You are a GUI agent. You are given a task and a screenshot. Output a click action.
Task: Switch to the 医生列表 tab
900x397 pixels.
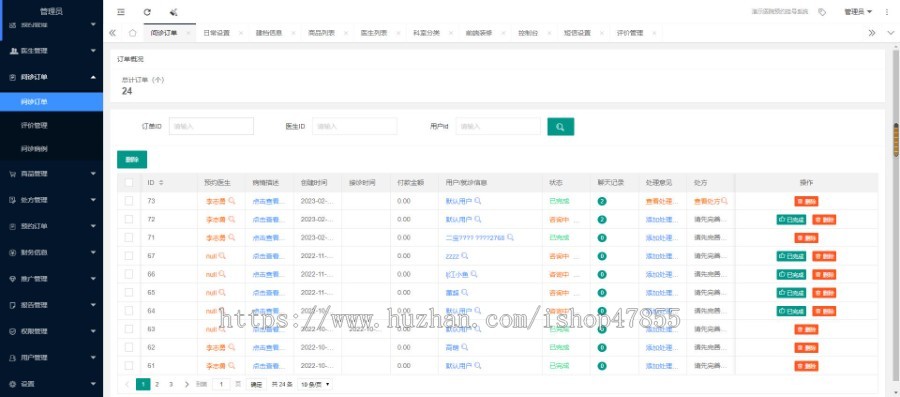374,33
